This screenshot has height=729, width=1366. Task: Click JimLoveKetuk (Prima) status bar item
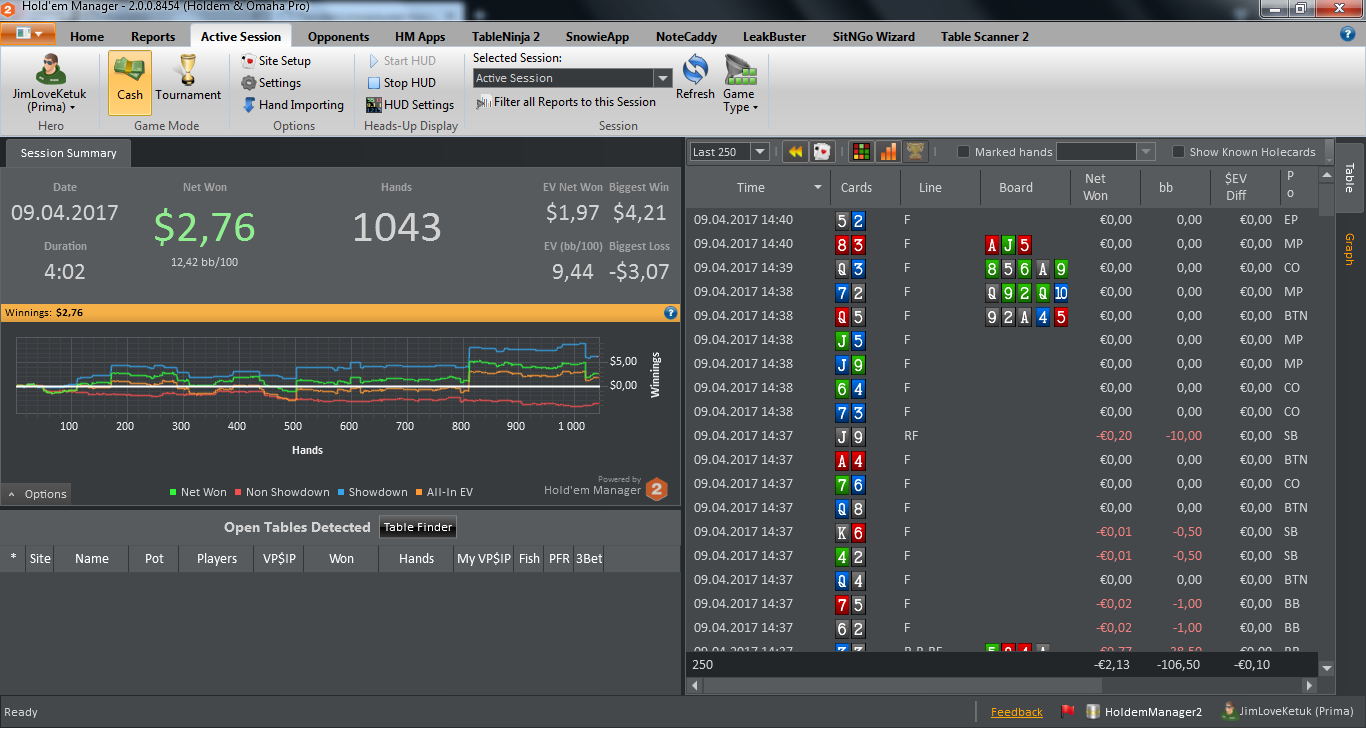[1288, 712]
